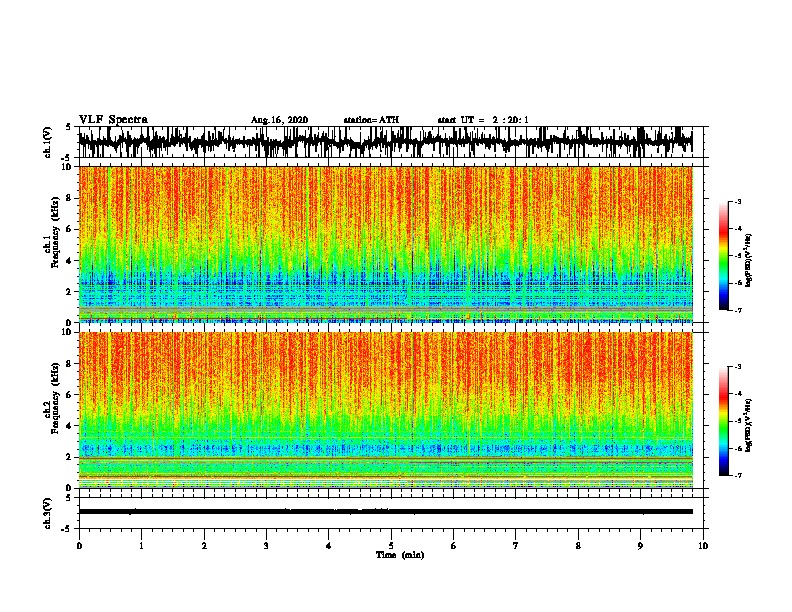Viewport: 792px width, 612px height.
Task: Click the ch.1 voltage waveform plot
Action: (391, 142)
